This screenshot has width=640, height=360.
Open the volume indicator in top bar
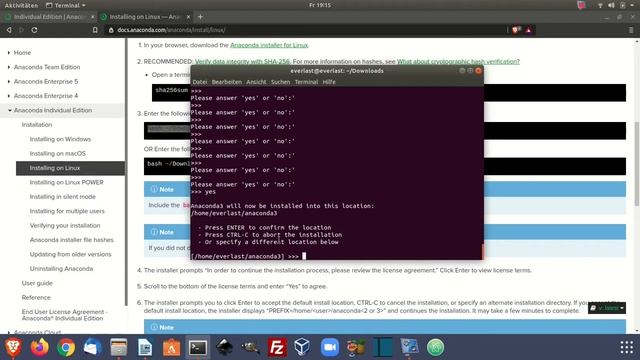611,5
